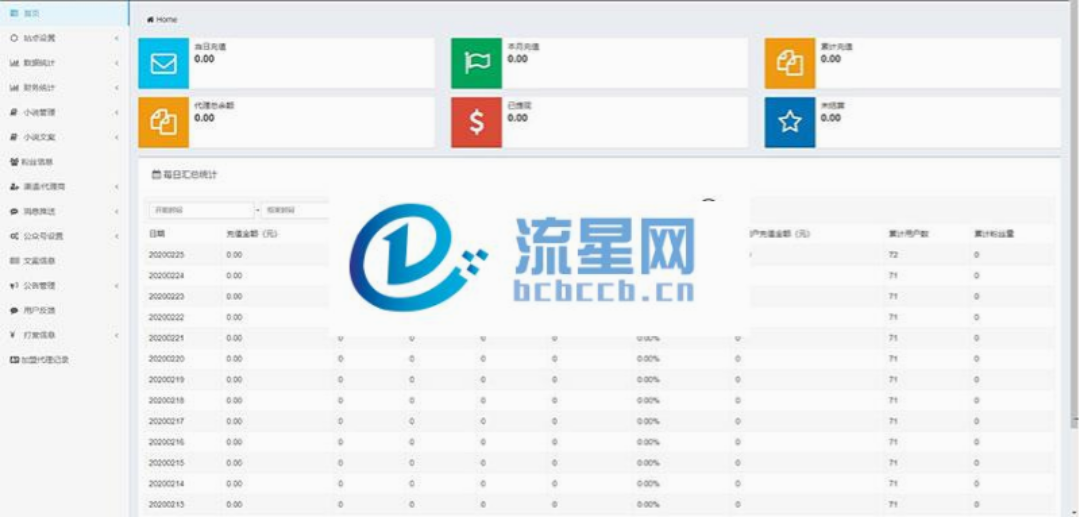Click the home icon in breadcrumb

click(x=150, y=20)
